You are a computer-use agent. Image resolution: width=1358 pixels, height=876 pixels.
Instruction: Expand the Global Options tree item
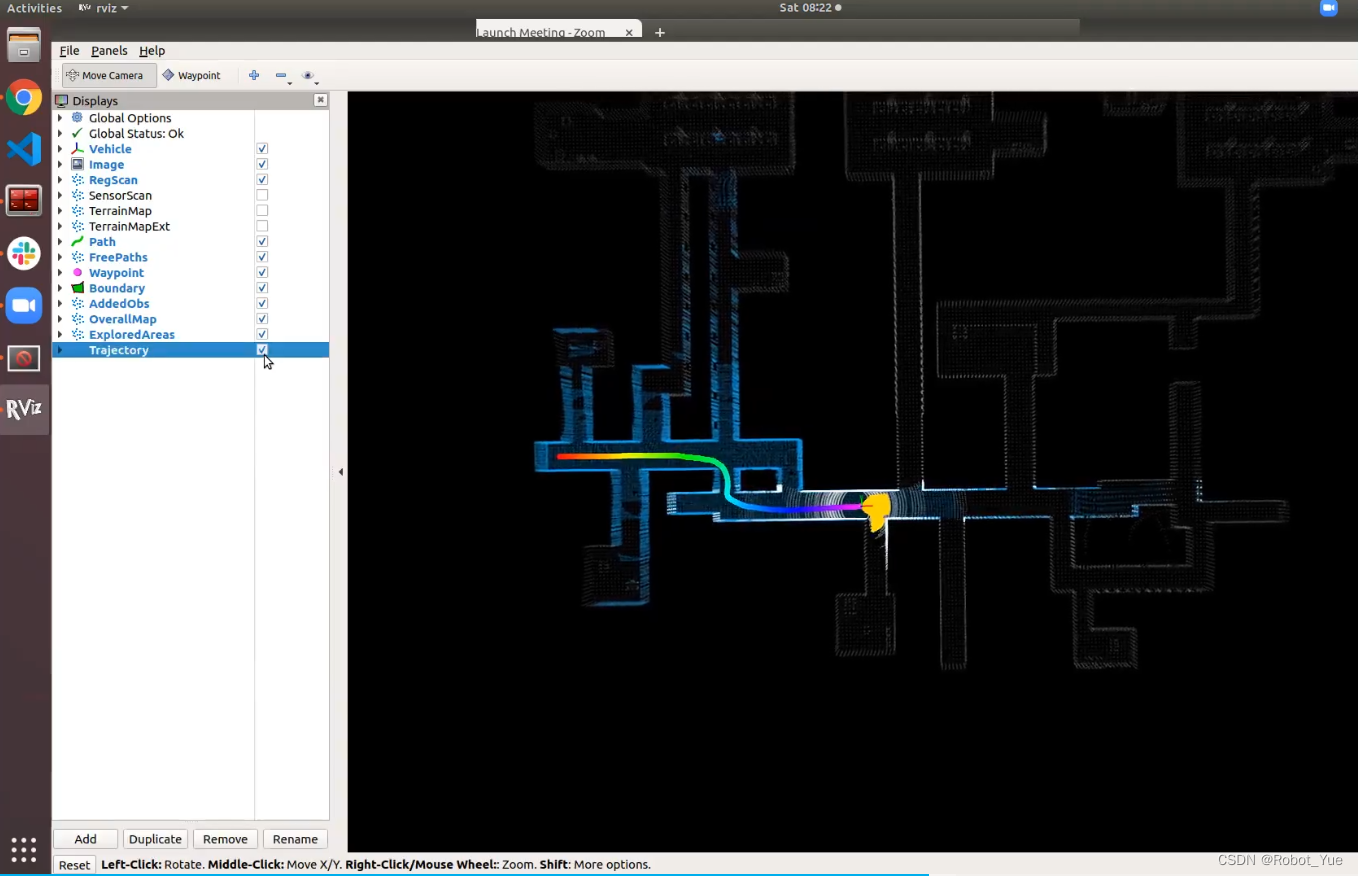coord(60,118)
